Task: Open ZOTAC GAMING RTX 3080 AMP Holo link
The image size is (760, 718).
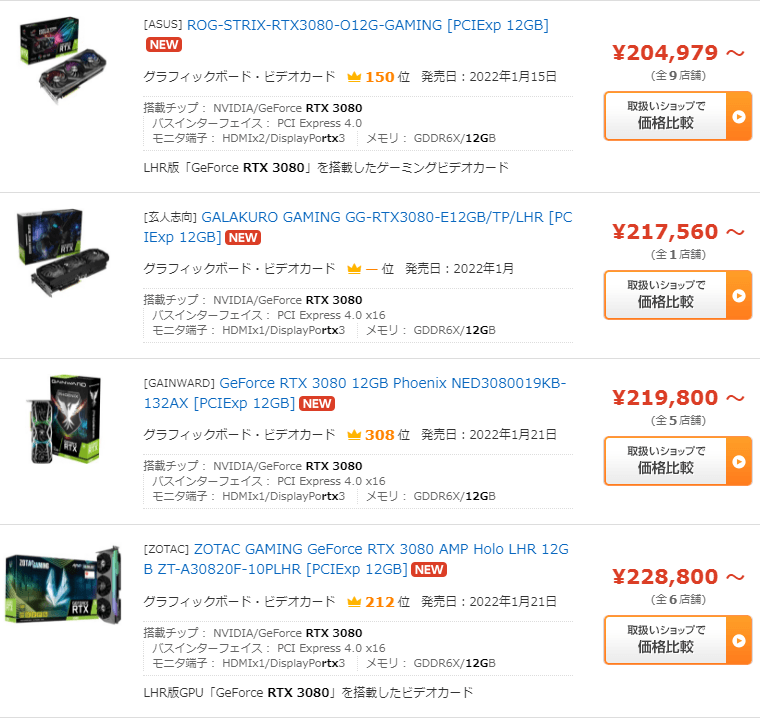Action: (x=356, y=559)
